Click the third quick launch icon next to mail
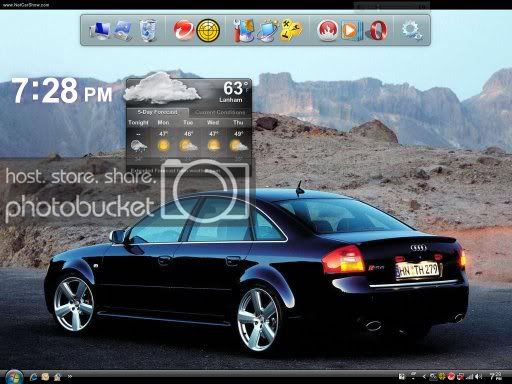 click(57, 377)
